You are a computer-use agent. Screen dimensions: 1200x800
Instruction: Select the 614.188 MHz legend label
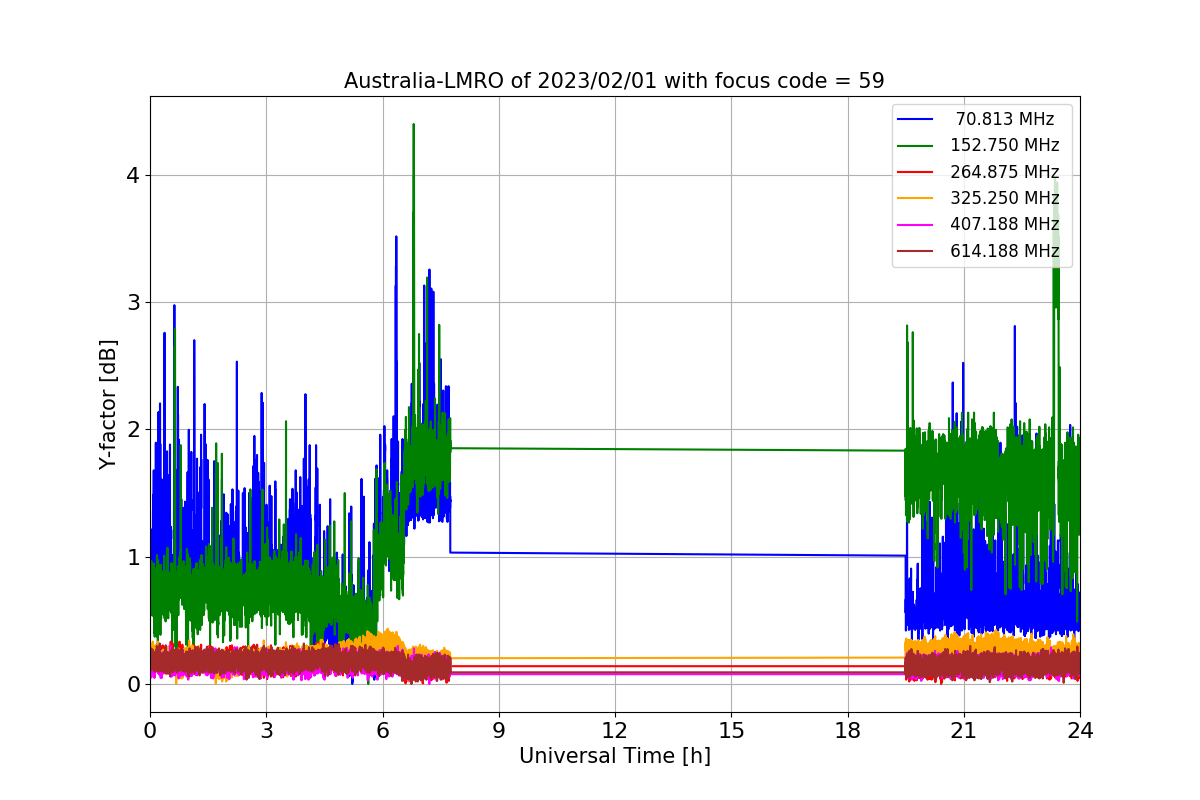(1005, 251)
